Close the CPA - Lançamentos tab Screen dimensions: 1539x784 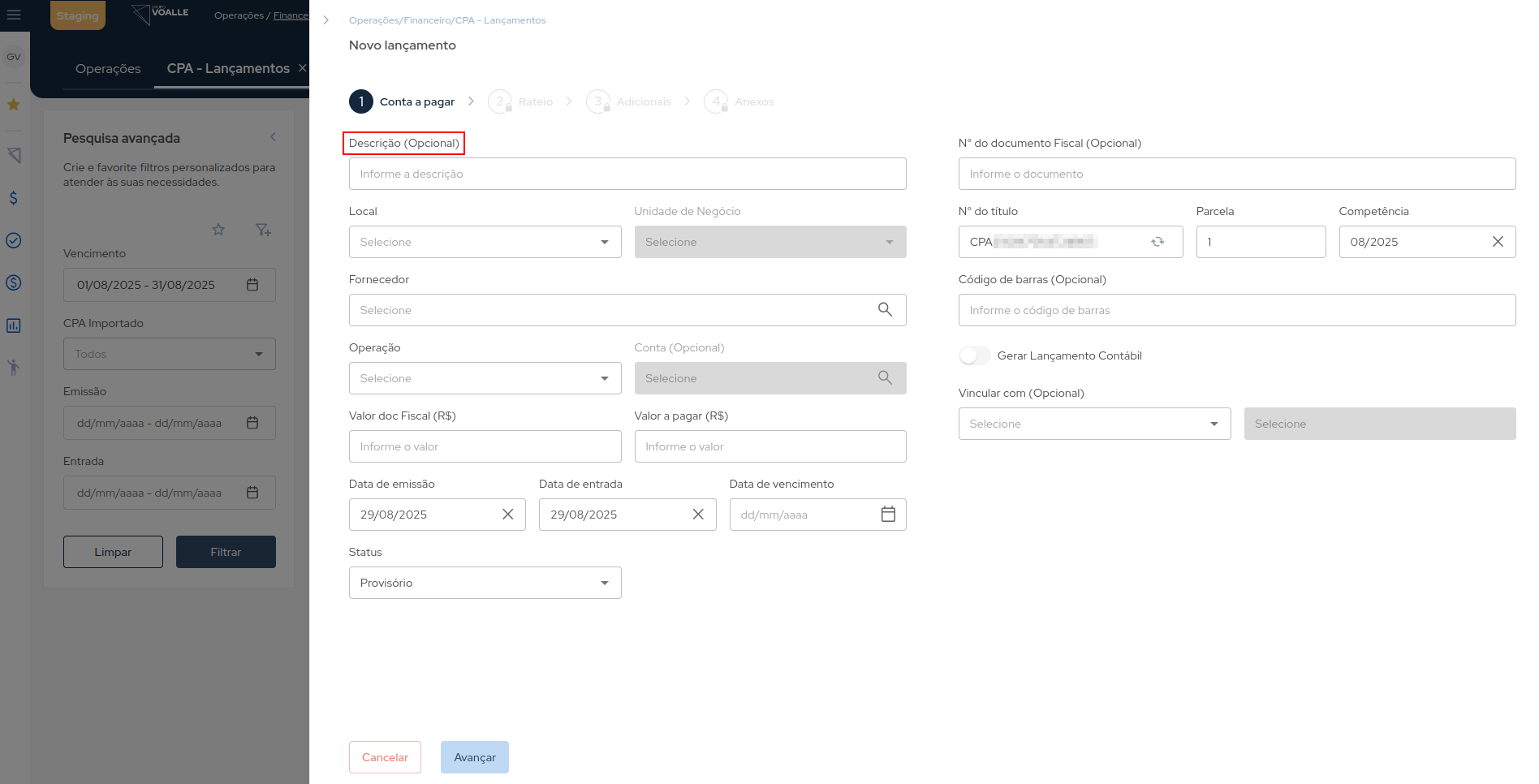click(302, 68)
